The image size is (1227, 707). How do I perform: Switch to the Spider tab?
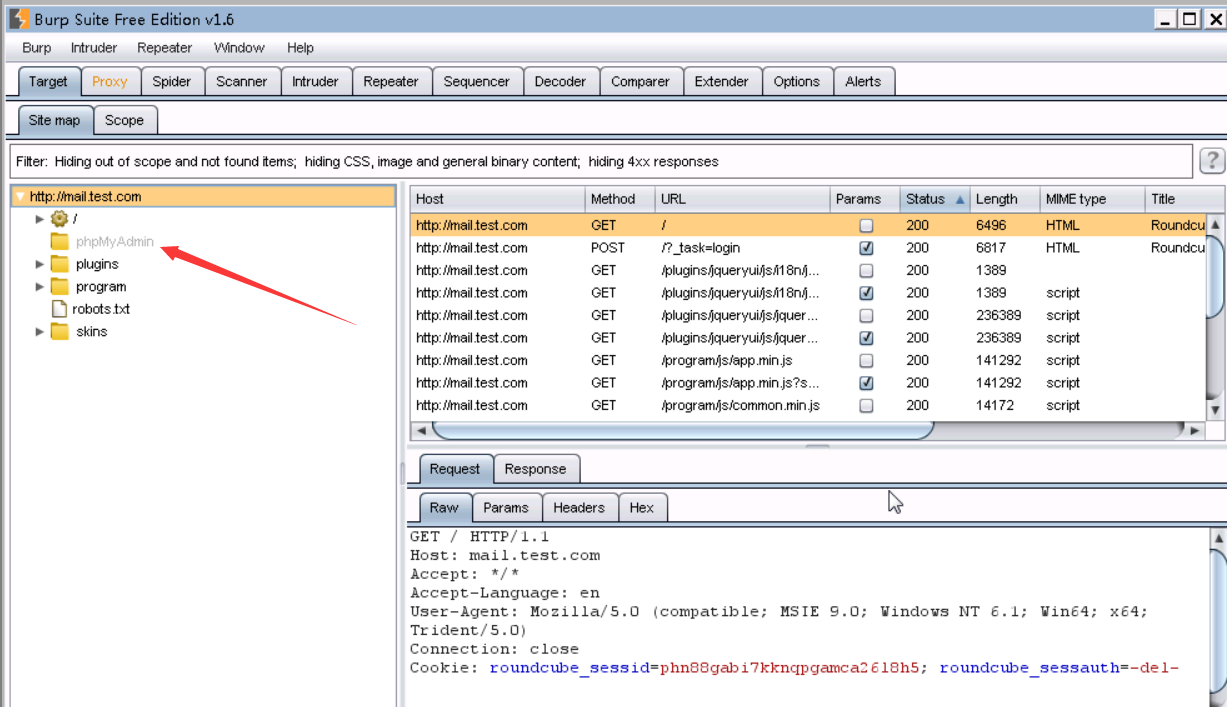pos(172,82)
